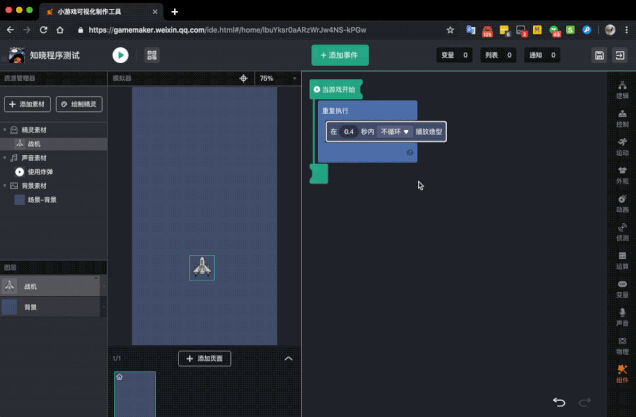
Task: Click the 添加页面 button
Action: (205, 358)
